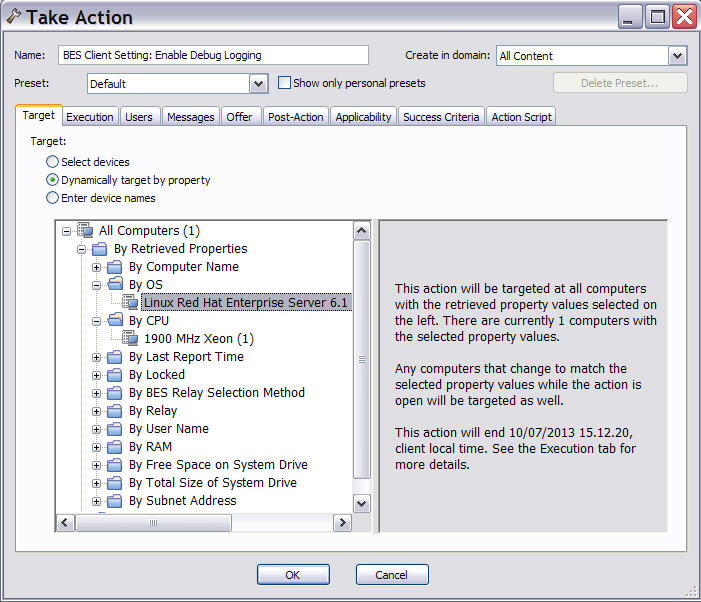Click the Take Action title bar tool icon
The image size is (701, 602).
click(14, 16)
